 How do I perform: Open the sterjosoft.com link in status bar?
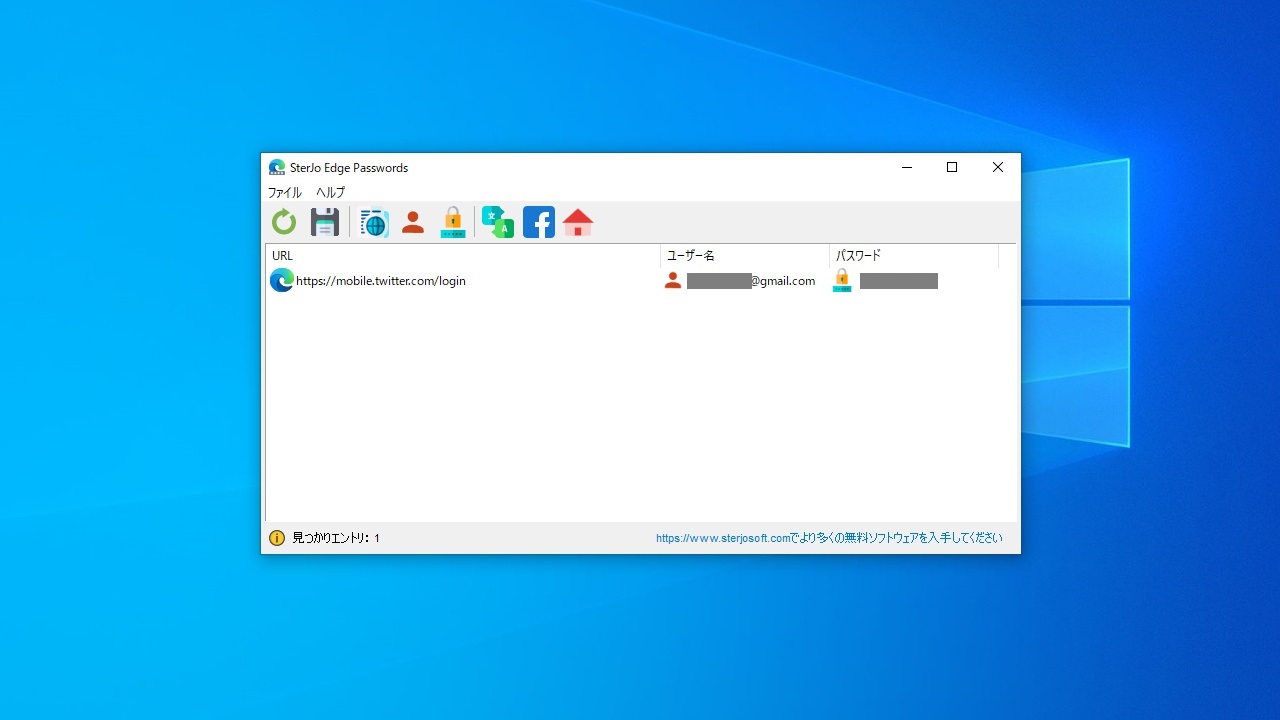(829, 538)
